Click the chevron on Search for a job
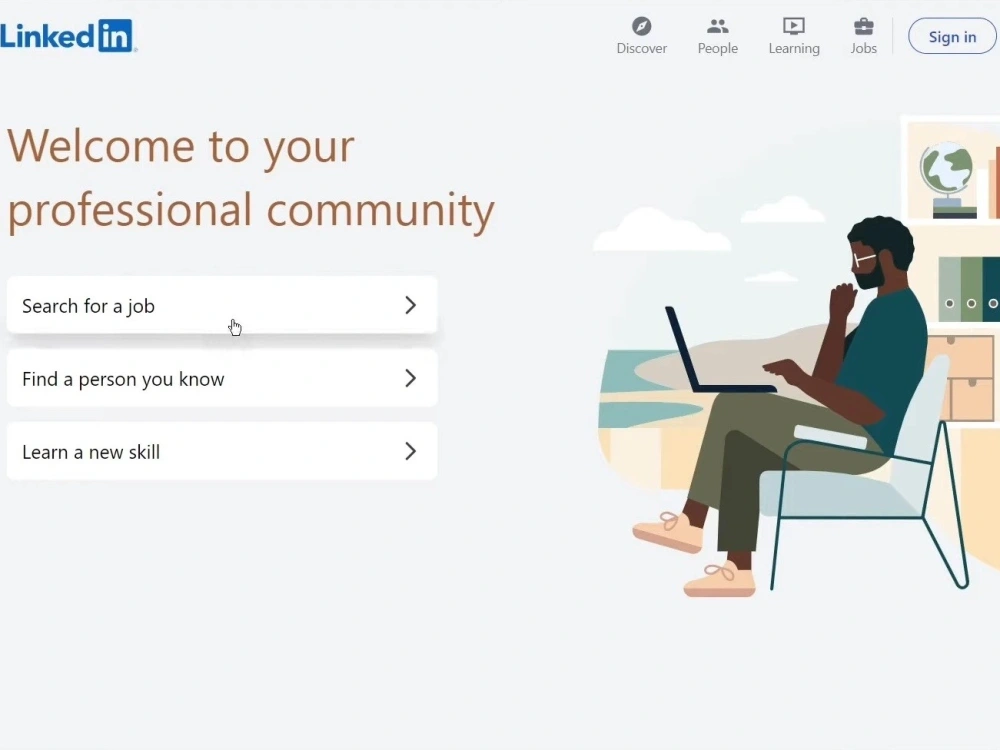The height and width of the screenshot is (750, 1000). point(411,305)
